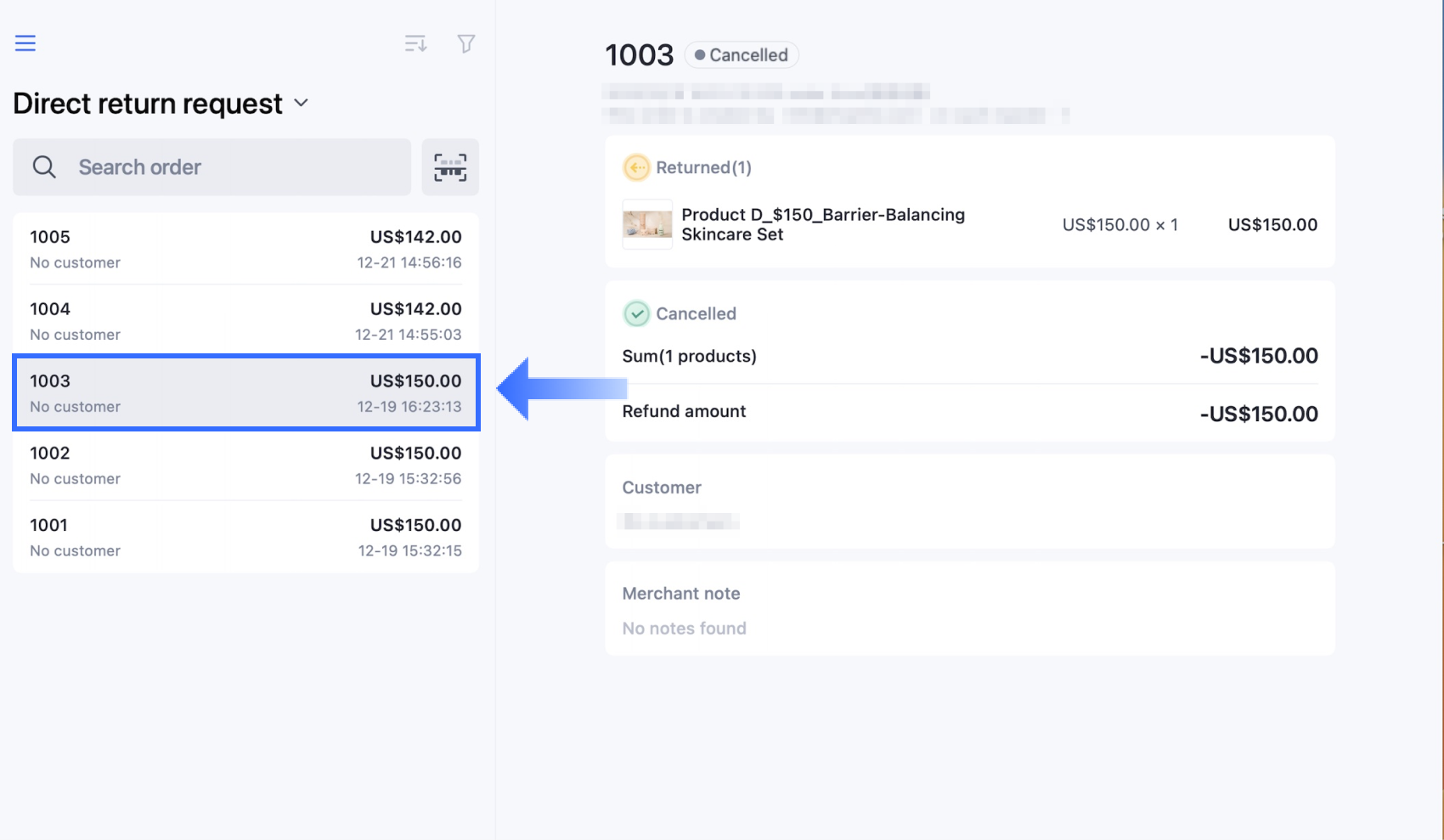
Task: Click the Cancelled status badge
Action: (741, 55)
